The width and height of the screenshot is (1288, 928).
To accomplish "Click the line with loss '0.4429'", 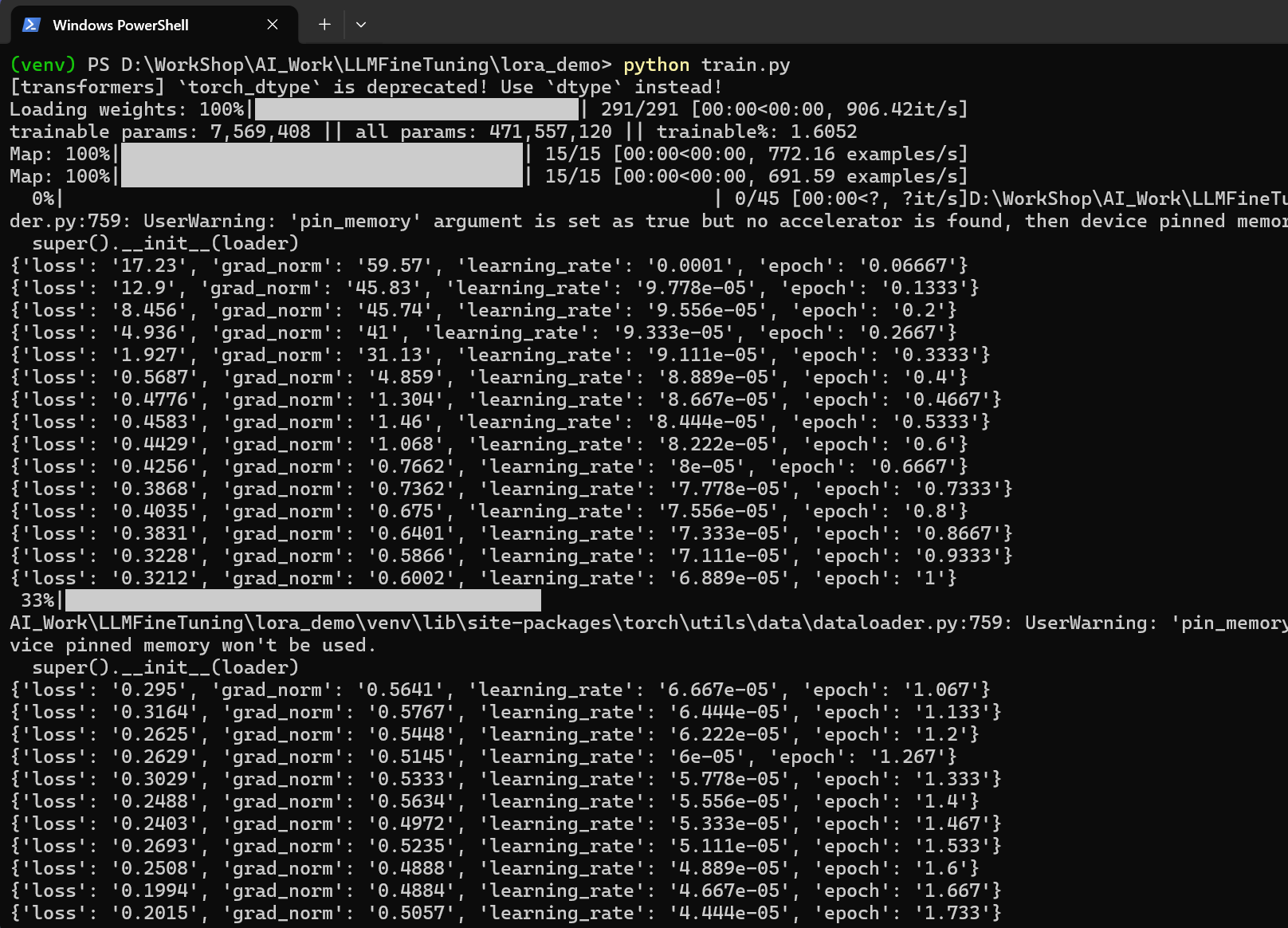I will coord(489,444).
